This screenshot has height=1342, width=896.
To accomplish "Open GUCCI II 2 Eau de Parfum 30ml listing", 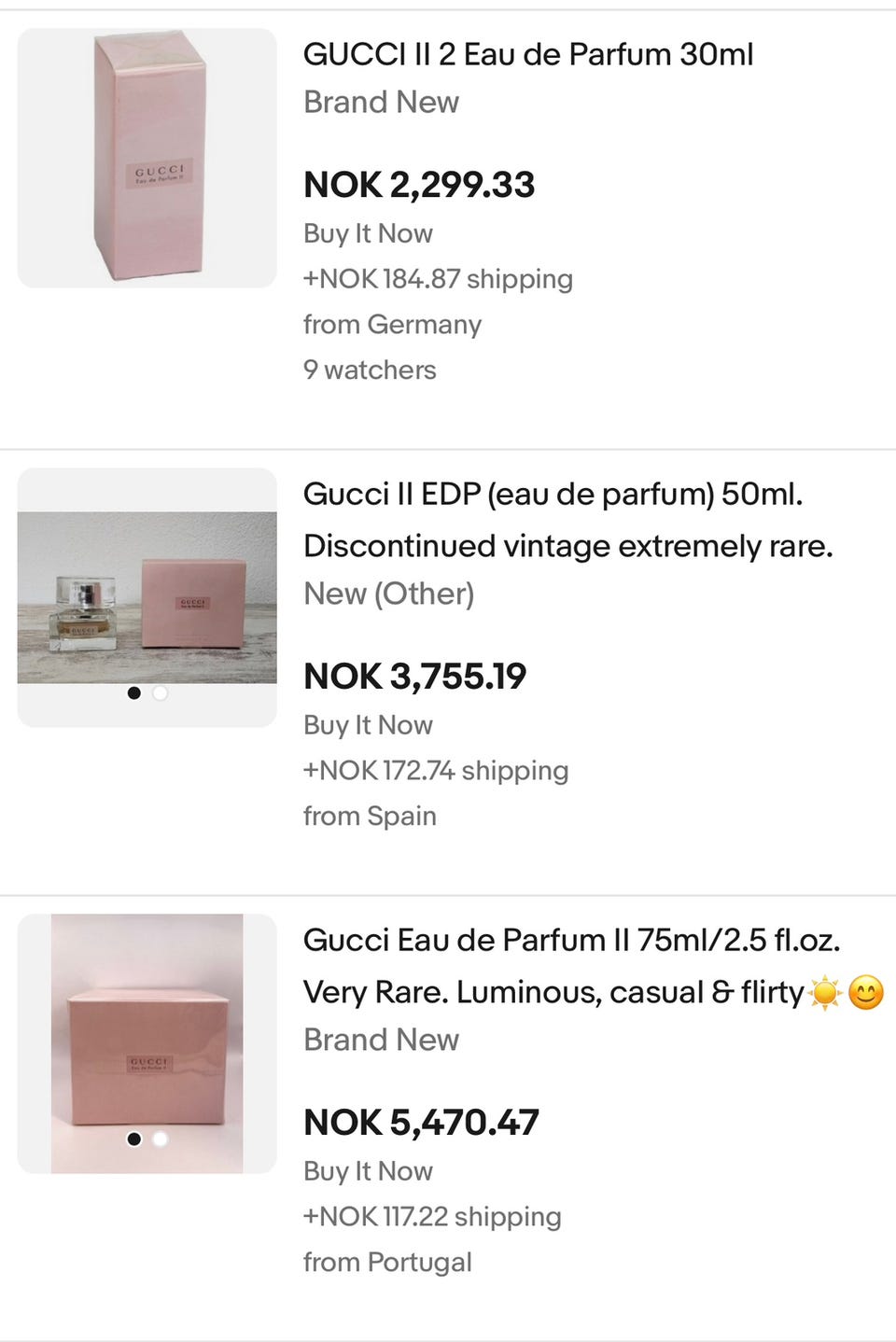I will pos(528,54).
